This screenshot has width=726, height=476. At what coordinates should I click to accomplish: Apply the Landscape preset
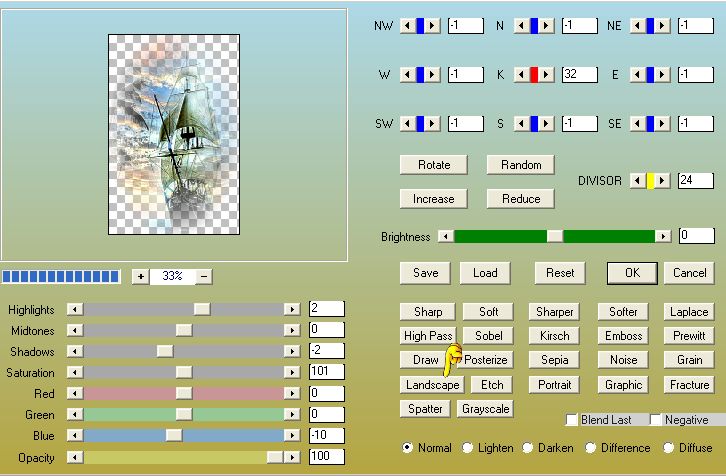[x=432, y=385]
